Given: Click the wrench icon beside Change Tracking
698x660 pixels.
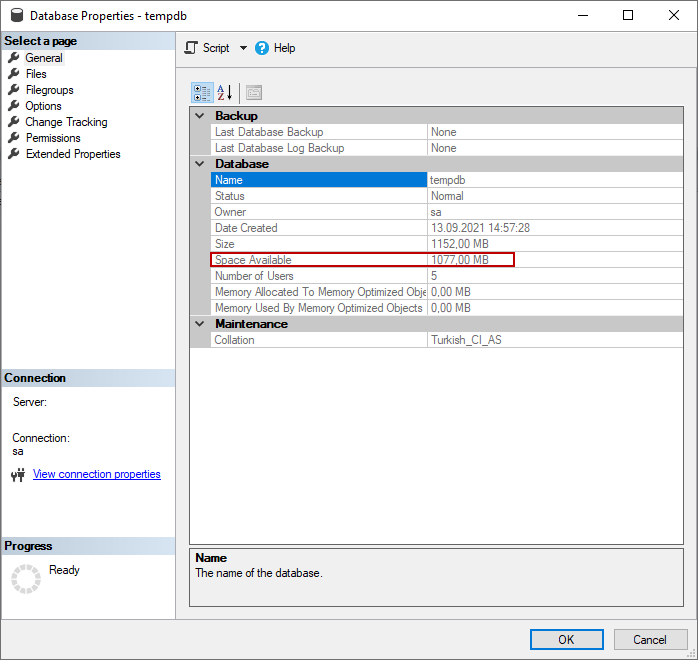Looking at the screenshot, I should tap(14, 122).
